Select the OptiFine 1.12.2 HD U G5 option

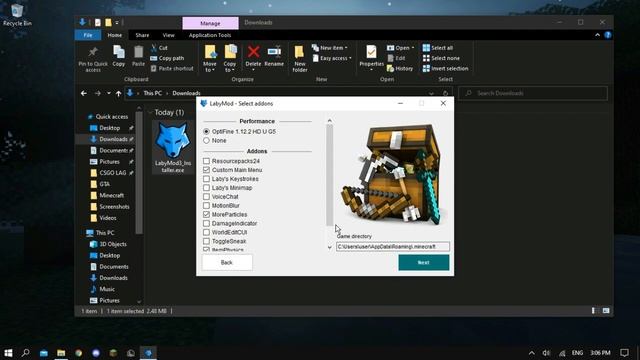pyautogui.click(x=207, y=131)
